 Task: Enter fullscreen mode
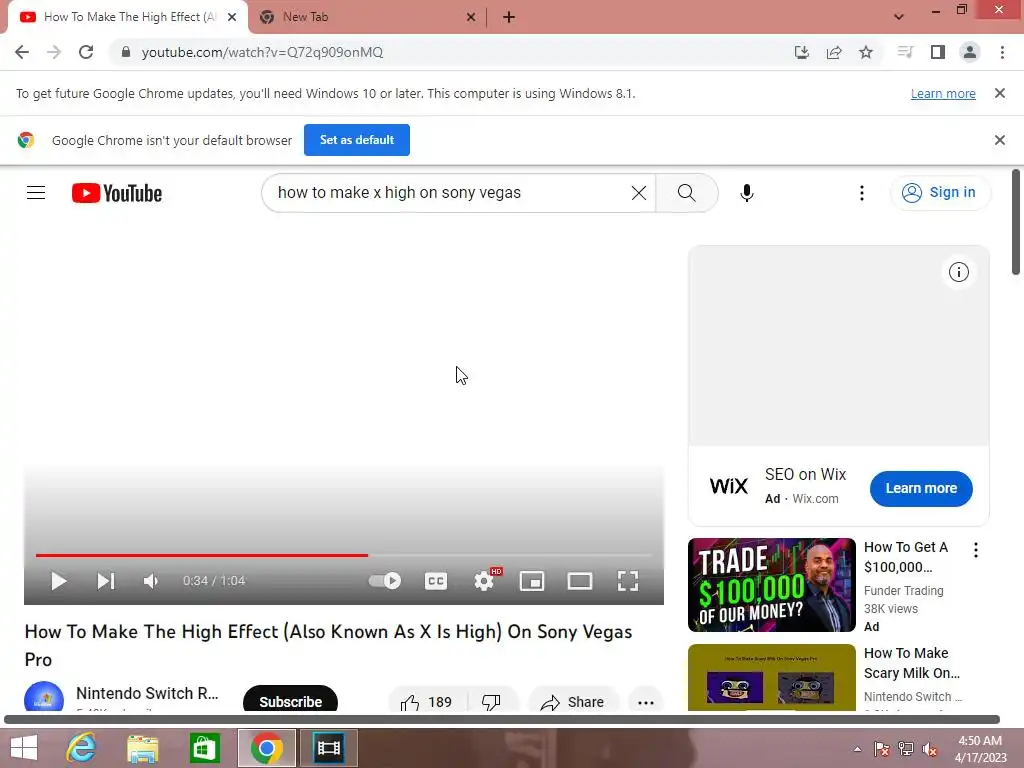[628, 581]
